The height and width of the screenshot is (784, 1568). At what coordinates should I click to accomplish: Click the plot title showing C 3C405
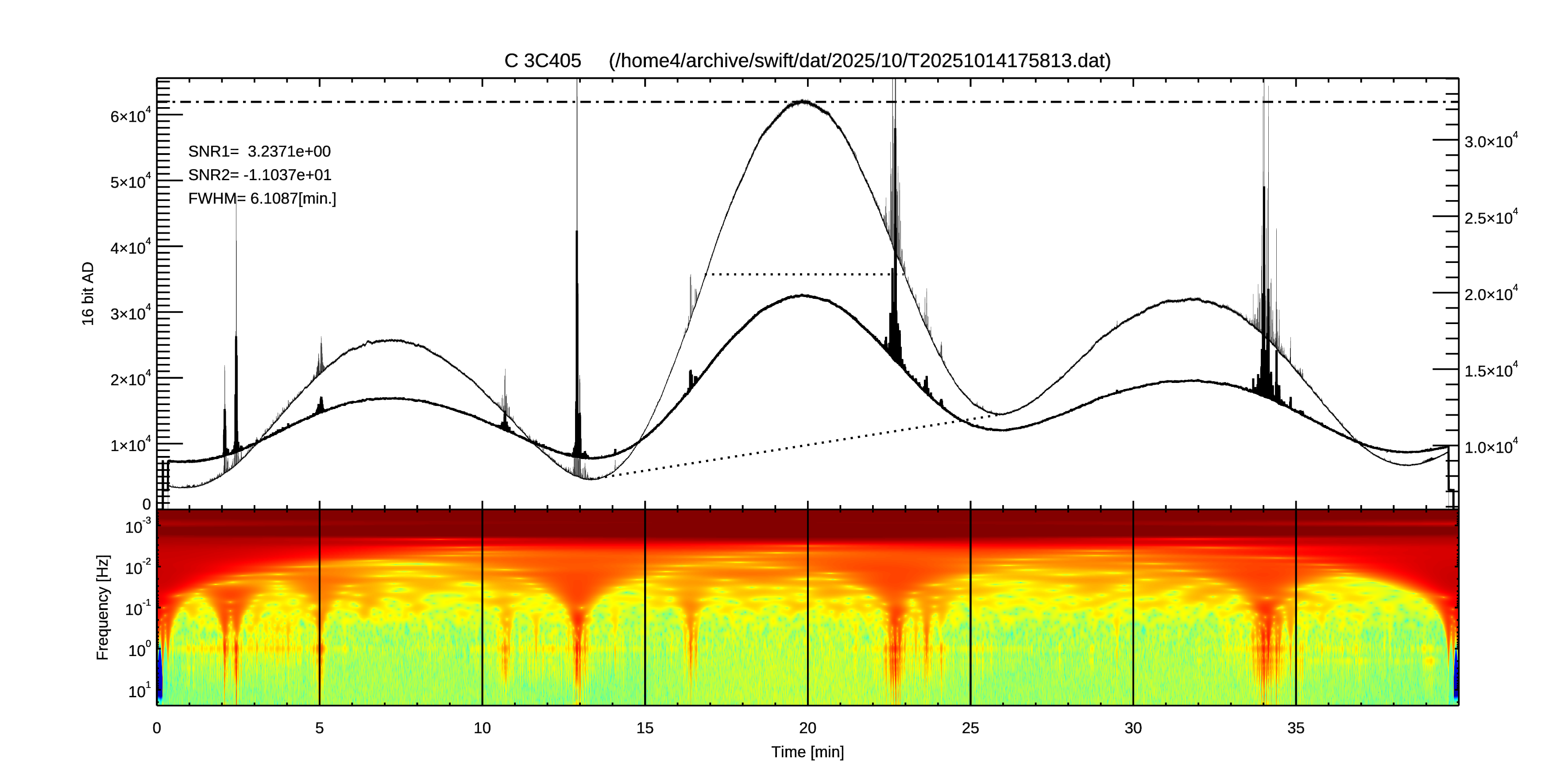[x=542, y=61]
